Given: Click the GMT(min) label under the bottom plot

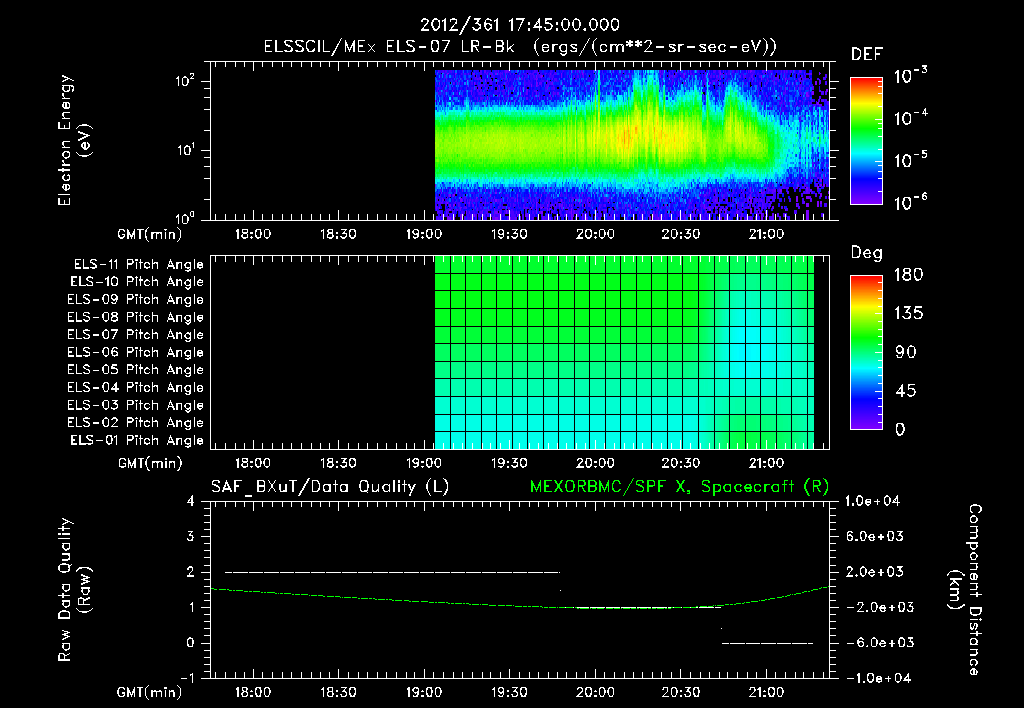Looking at the screenshot, I should [150, 692].
